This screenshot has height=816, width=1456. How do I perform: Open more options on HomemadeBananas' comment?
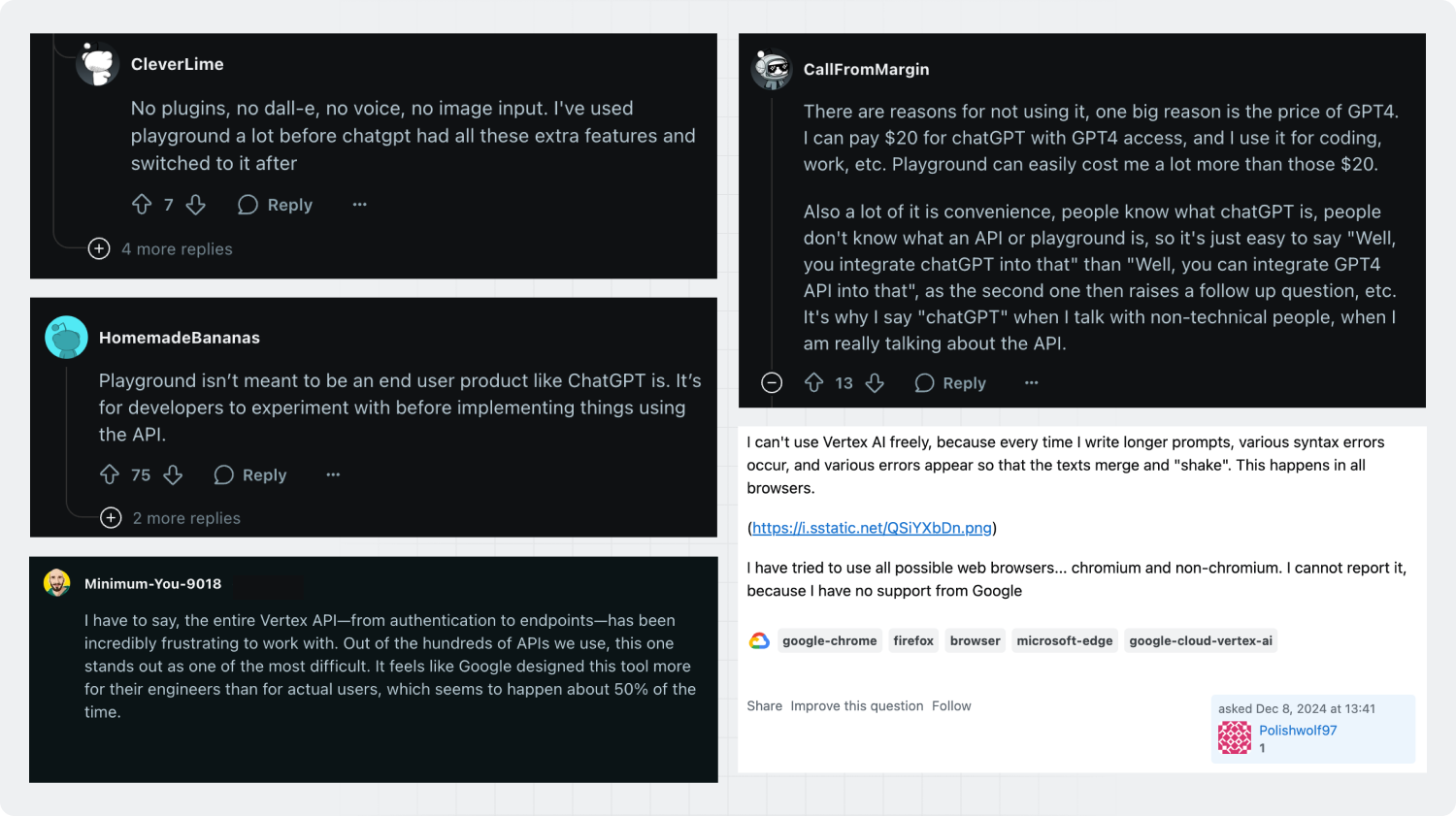point(333,474)
